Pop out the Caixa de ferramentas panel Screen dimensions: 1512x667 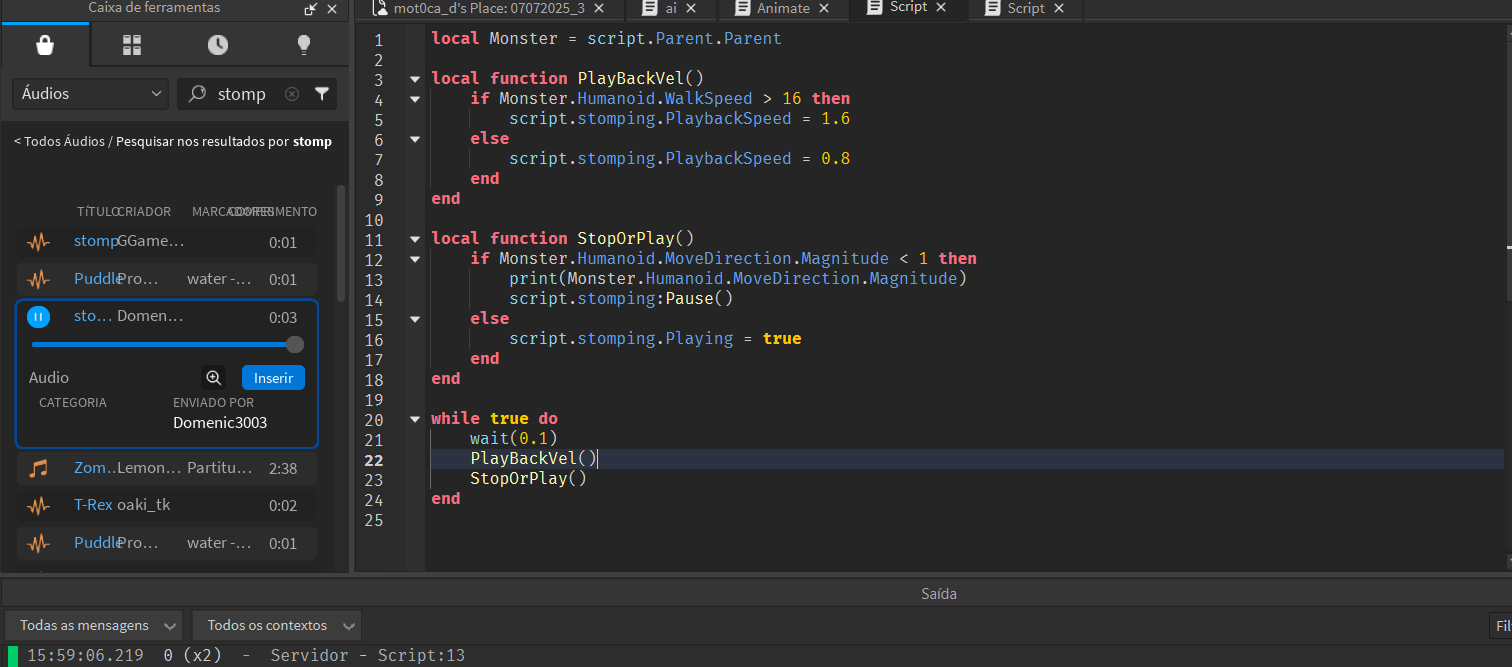click(311, 9)
